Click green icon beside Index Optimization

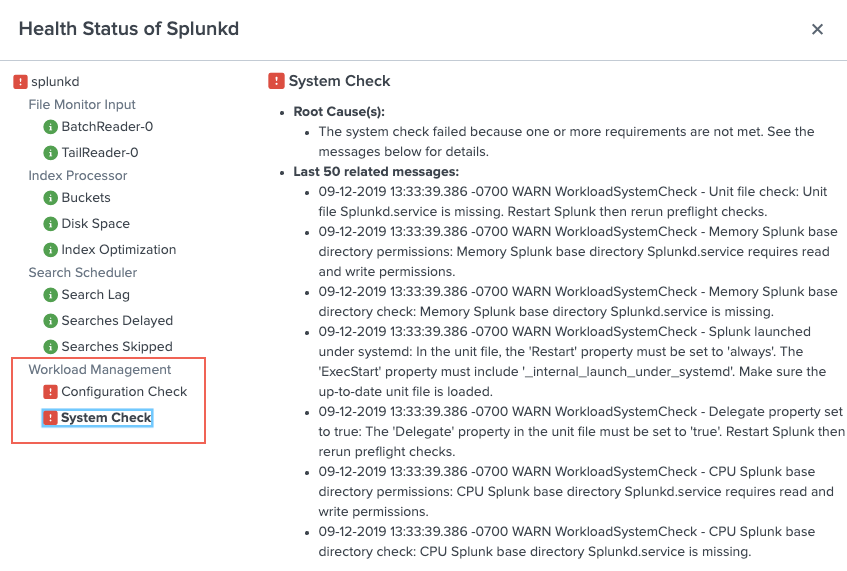[x=50, y=250]
